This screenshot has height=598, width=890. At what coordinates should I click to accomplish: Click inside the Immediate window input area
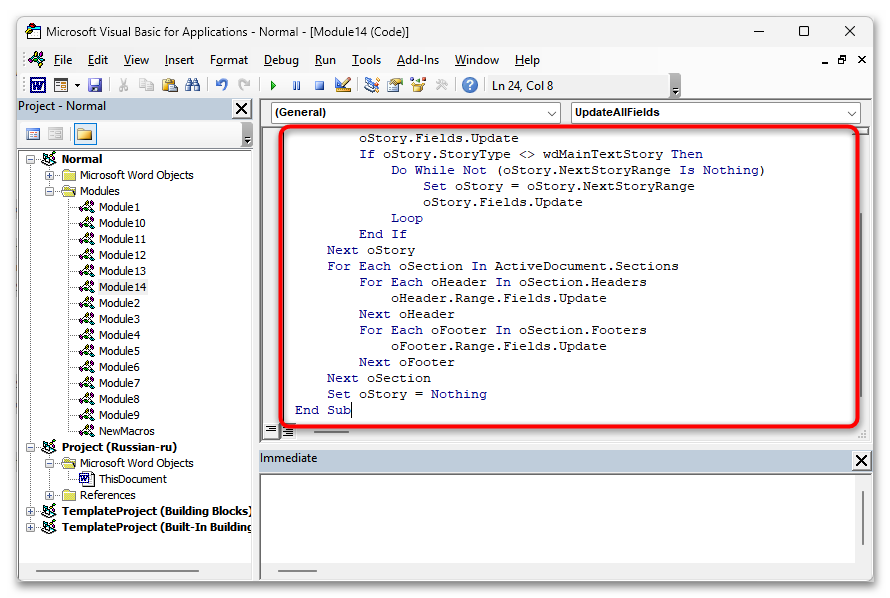pos(557,518)
